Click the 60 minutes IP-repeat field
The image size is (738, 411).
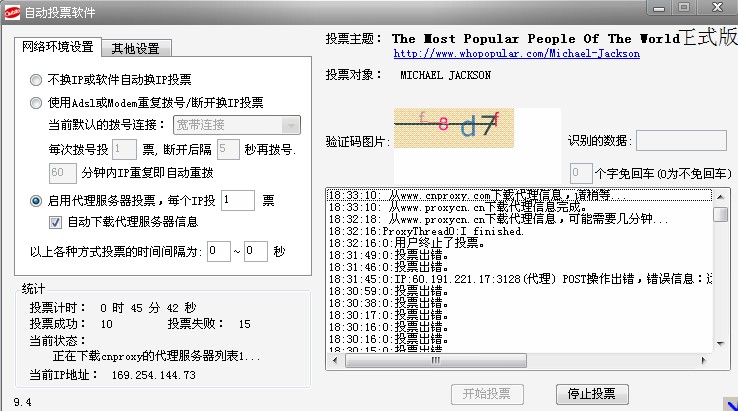(62, 173)
